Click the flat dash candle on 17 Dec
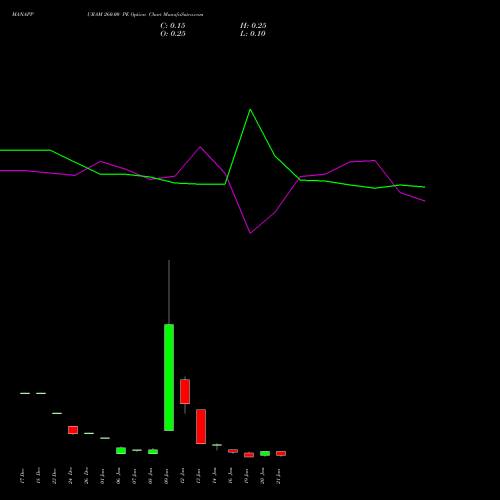This screenshot has width=500, height=500. (x=25, y=393)
